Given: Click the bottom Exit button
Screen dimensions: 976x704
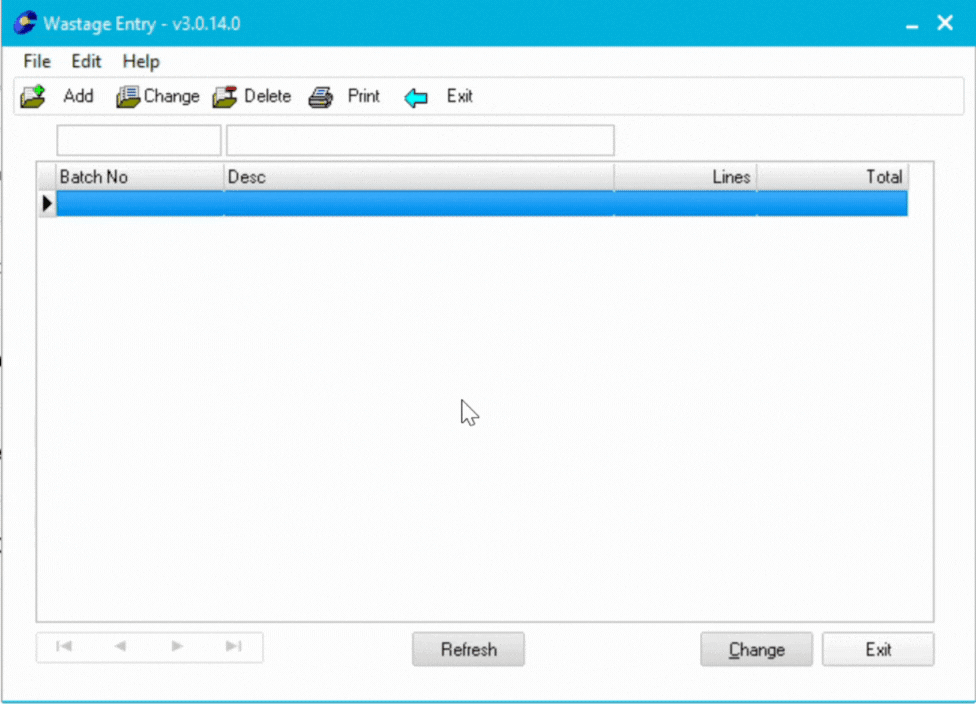Looking at the screenshot, I should (x=878, y=649).
